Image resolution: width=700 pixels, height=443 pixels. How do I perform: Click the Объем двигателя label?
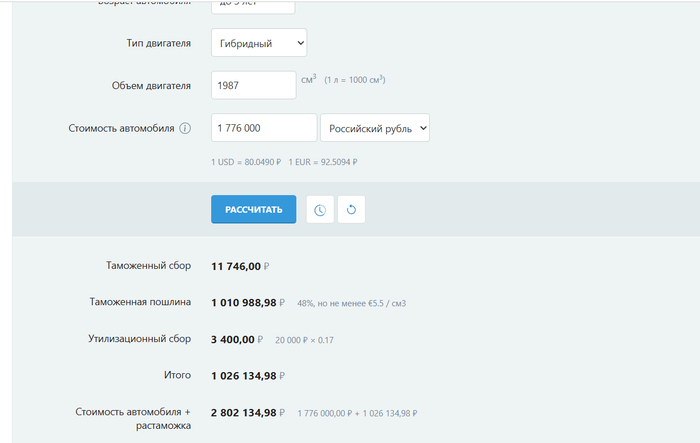(x=151, y=85)
